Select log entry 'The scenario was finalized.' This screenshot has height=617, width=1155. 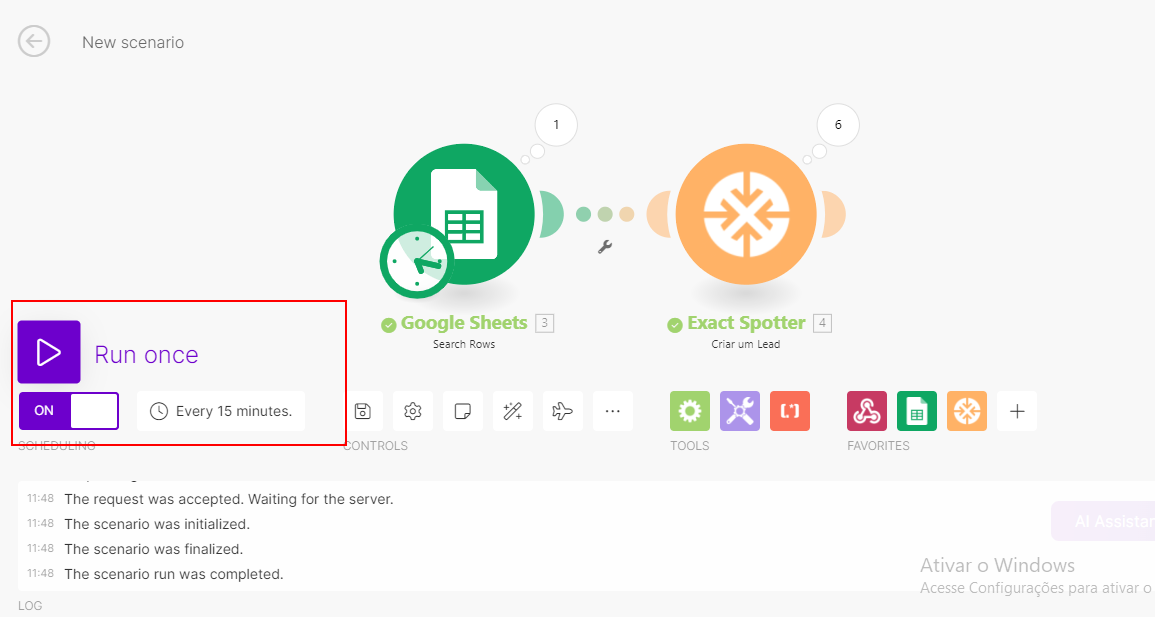tap(153, 549)
